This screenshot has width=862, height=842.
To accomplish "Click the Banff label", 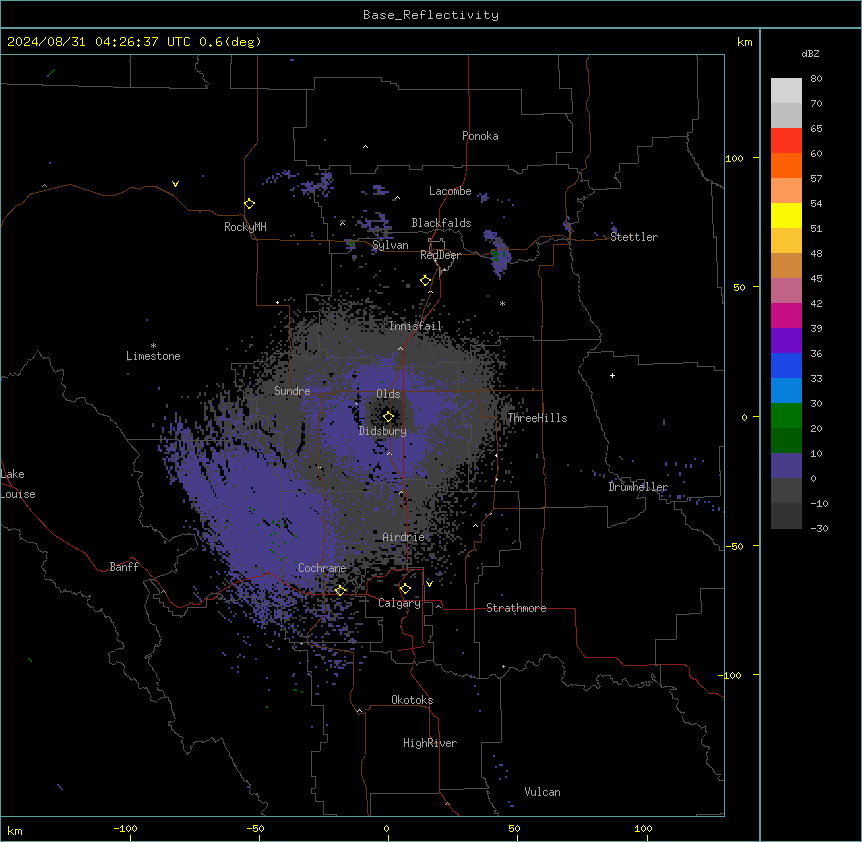I will (124, 567).
